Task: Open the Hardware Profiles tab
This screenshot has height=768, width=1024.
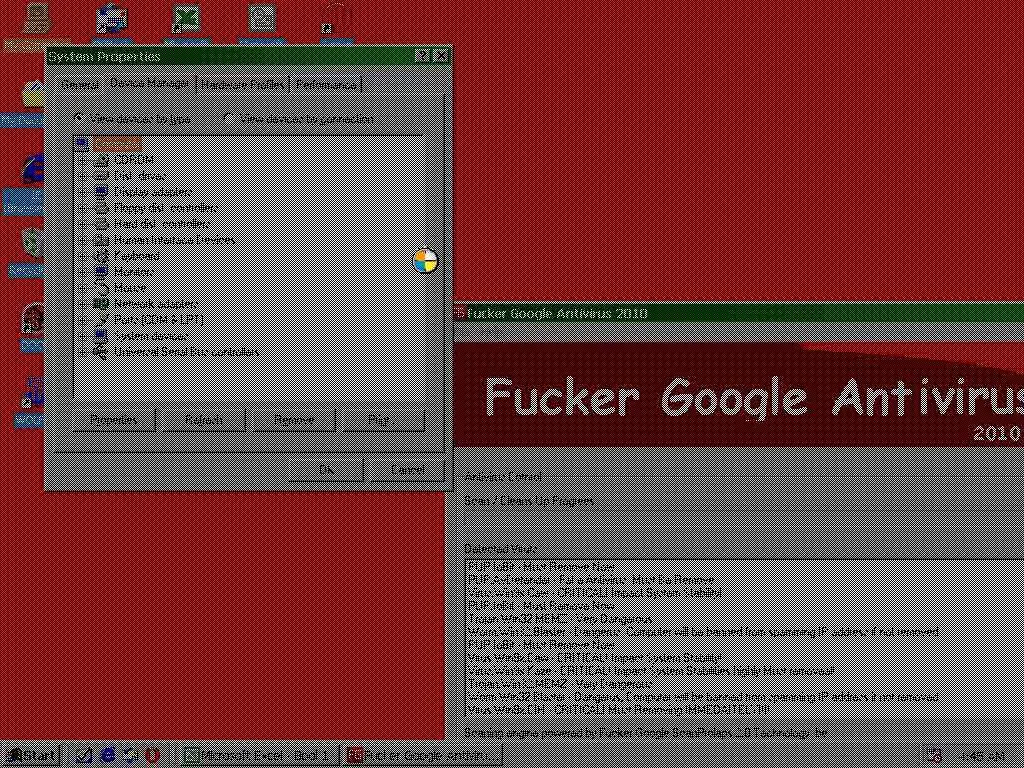Action: [x=242, y=85]
